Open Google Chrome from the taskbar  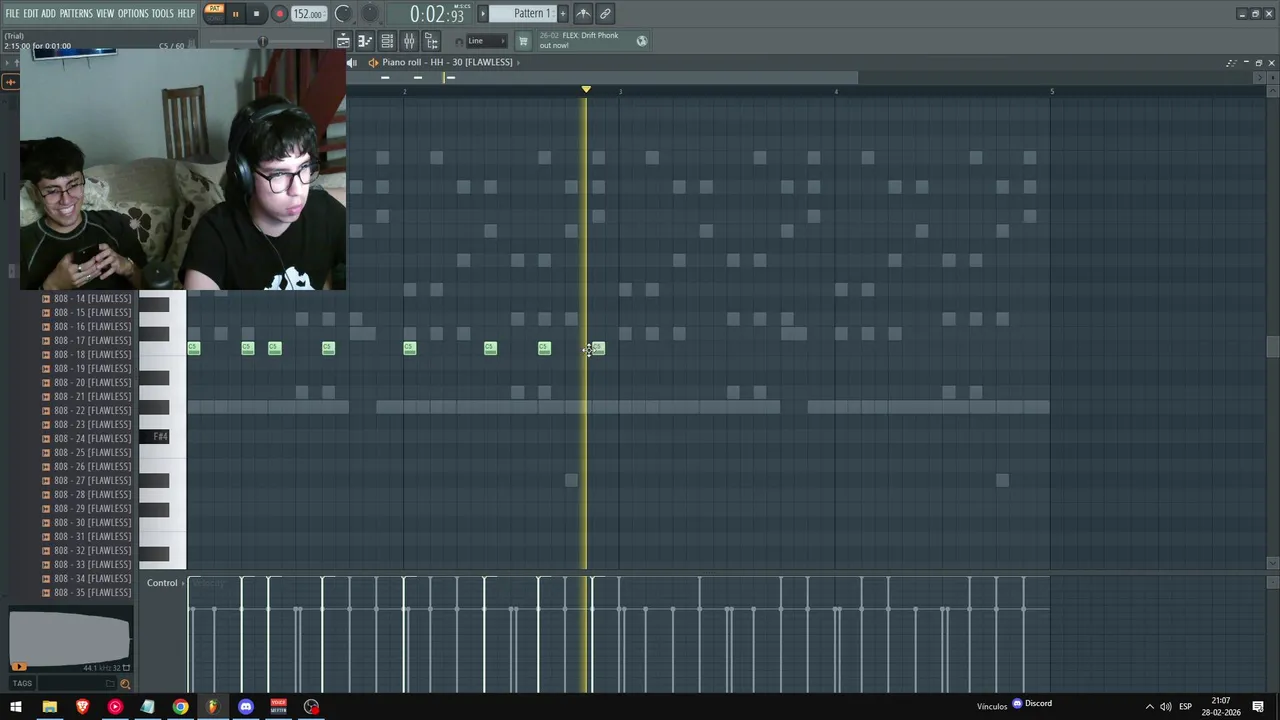pos(180,707)
